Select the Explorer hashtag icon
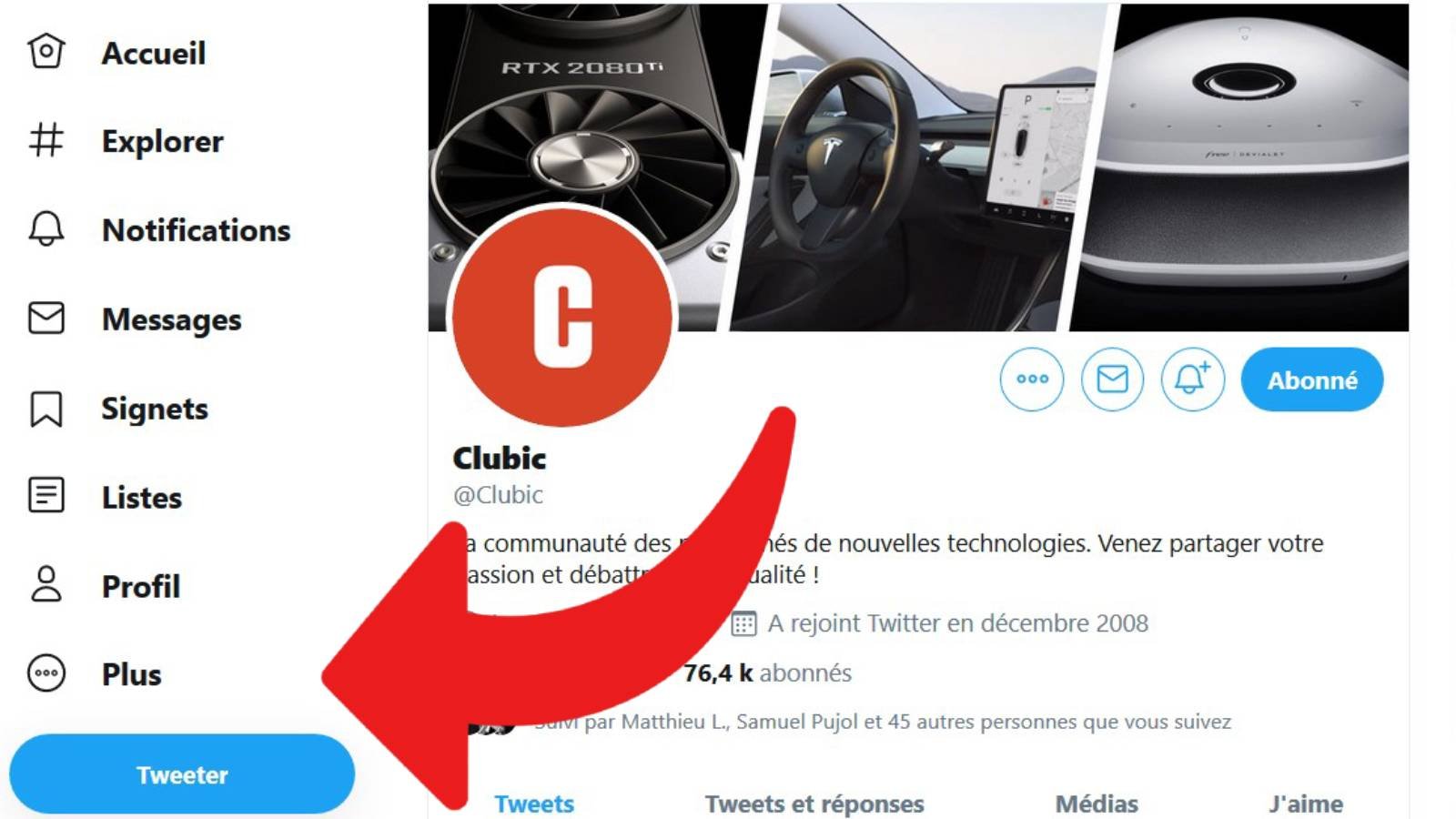This screenshot has width=1456, height=819. click(46, 141)
